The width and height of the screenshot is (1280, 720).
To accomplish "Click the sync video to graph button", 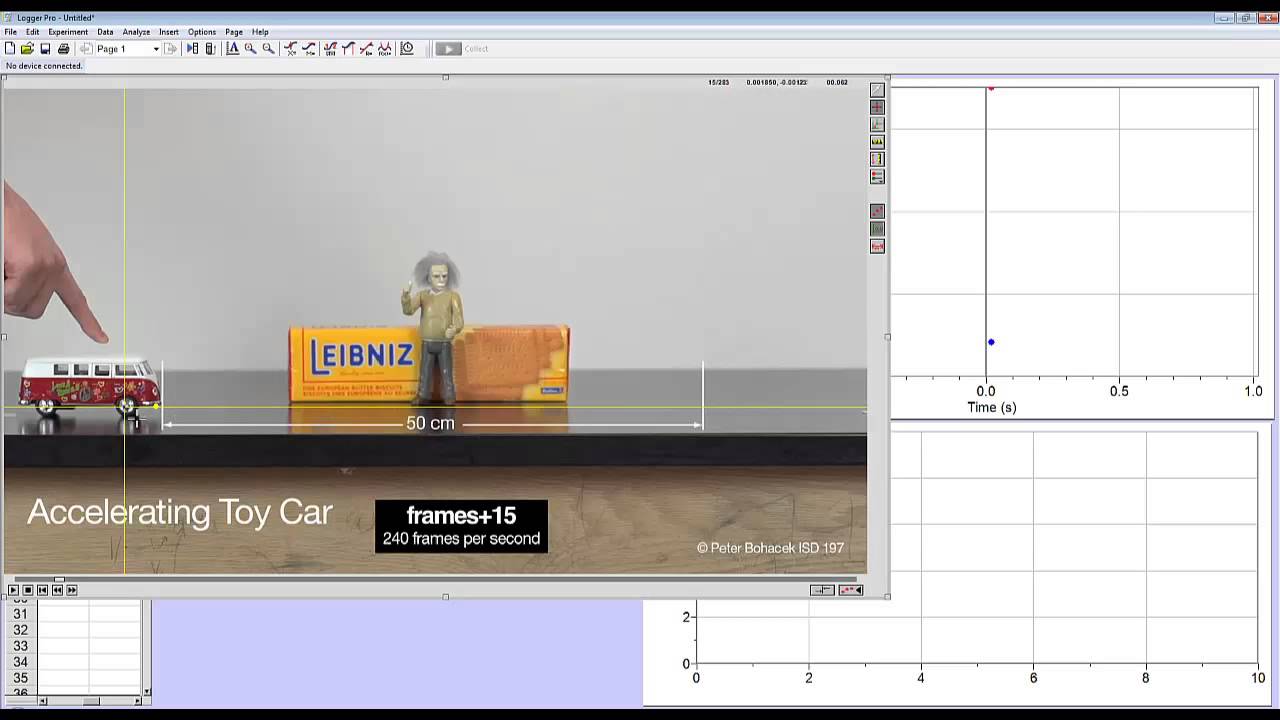I will pos(821,590).
